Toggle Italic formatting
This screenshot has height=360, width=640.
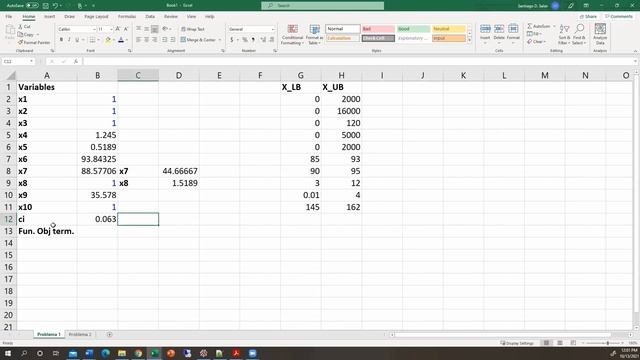point(69,40)
